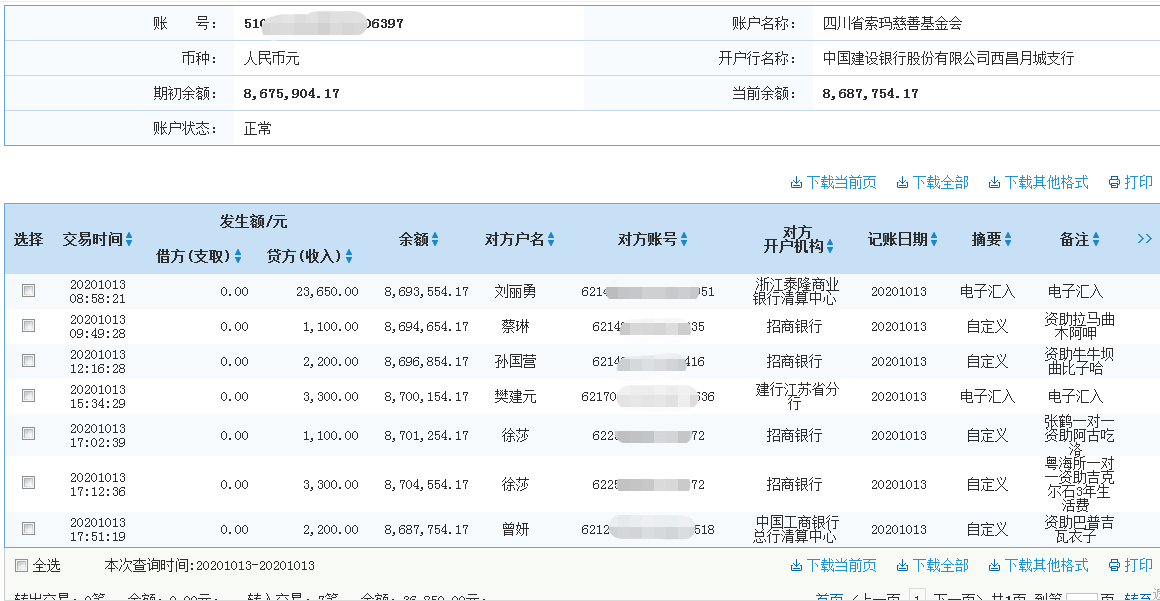
Task: Sort by the 对方户名 sort arrows
Action: pyautogui.click(x=549, y=239)
